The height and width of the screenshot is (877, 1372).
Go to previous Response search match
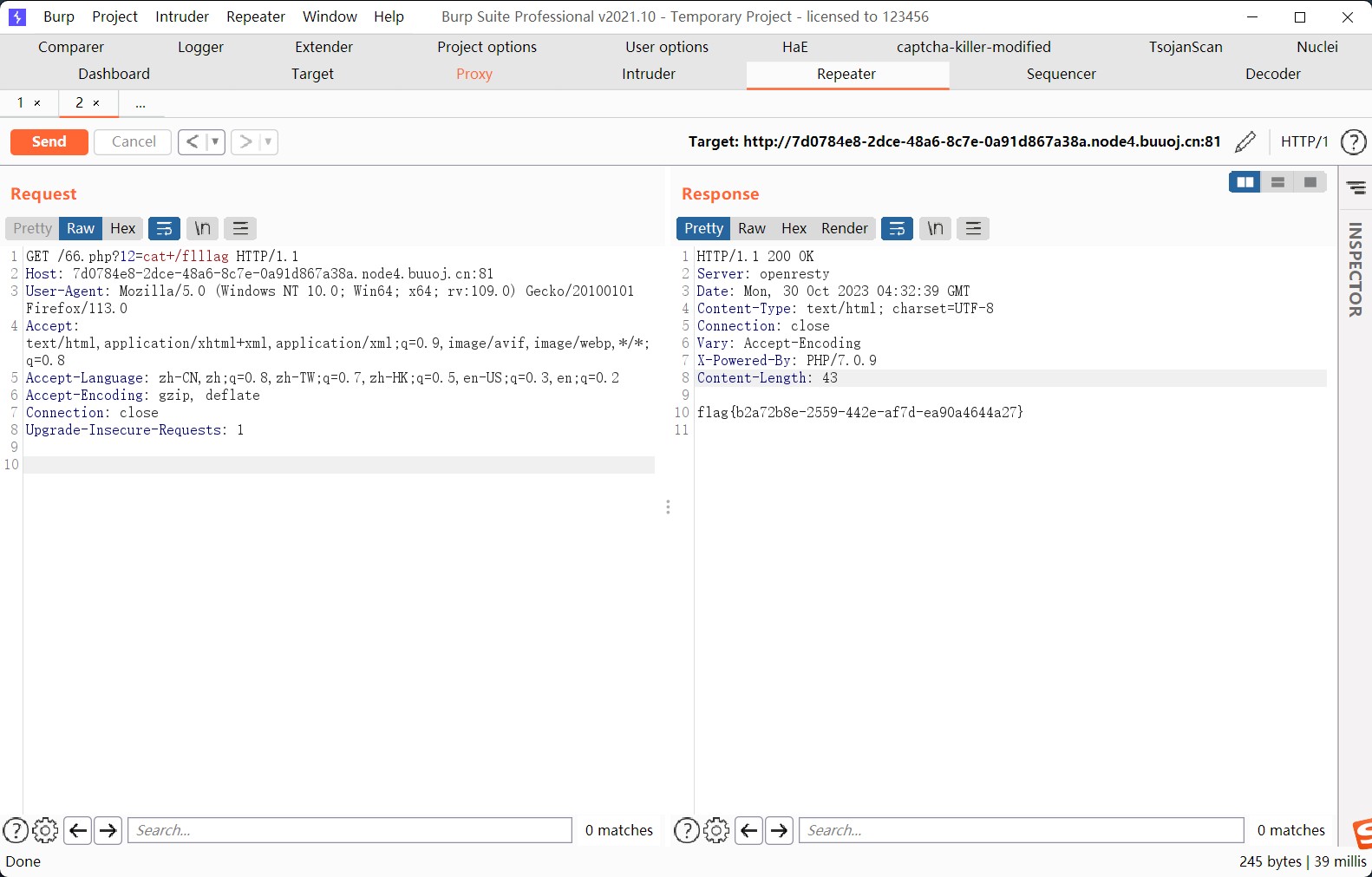tap(749, 830)
